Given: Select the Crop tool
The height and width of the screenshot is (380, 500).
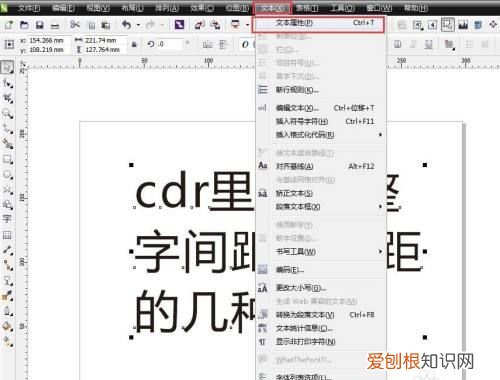Looking at the screenshot, I should point(7,98).
